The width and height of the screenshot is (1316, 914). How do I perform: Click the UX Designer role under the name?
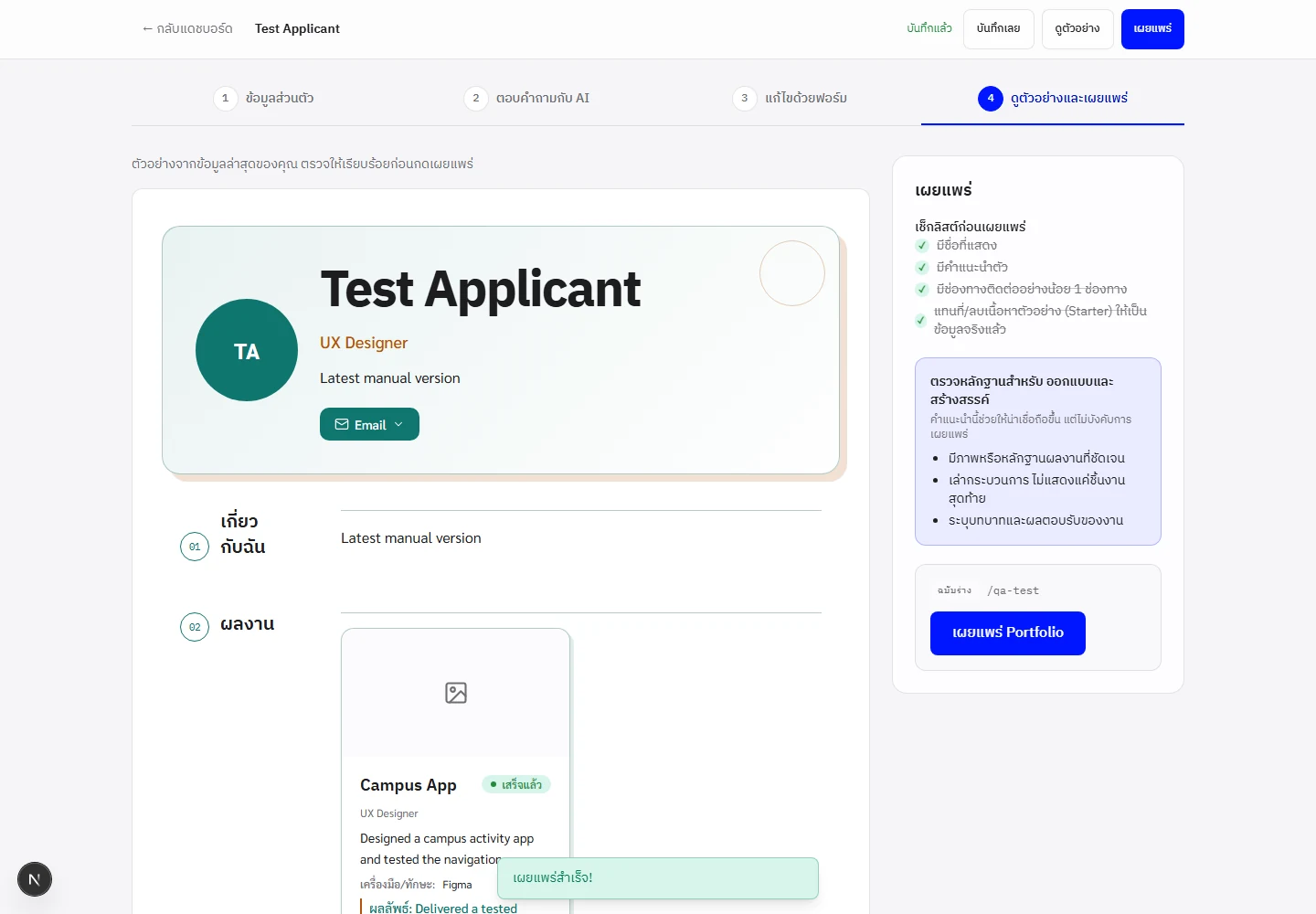364,343
